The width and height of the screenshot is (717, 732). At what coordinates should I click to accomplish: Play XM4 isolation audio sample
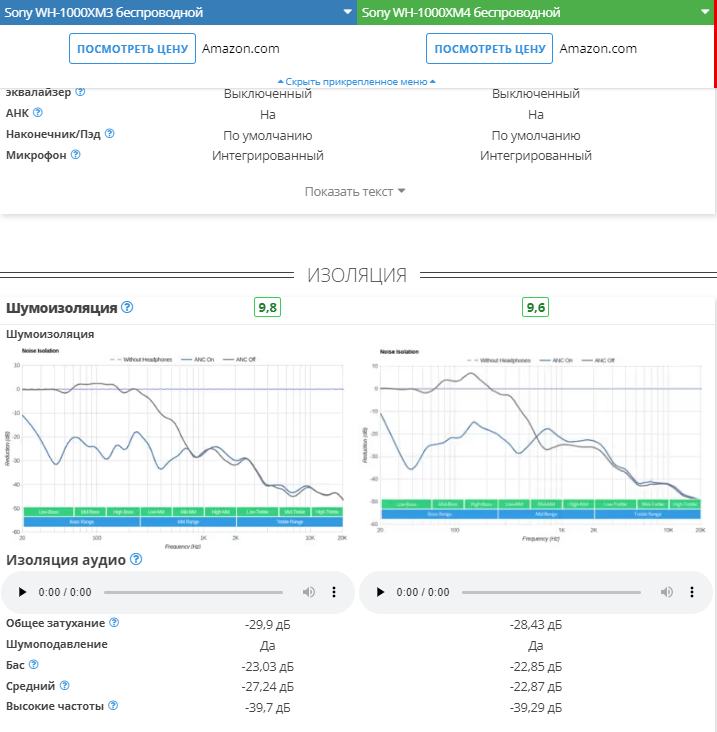point(380,592)
